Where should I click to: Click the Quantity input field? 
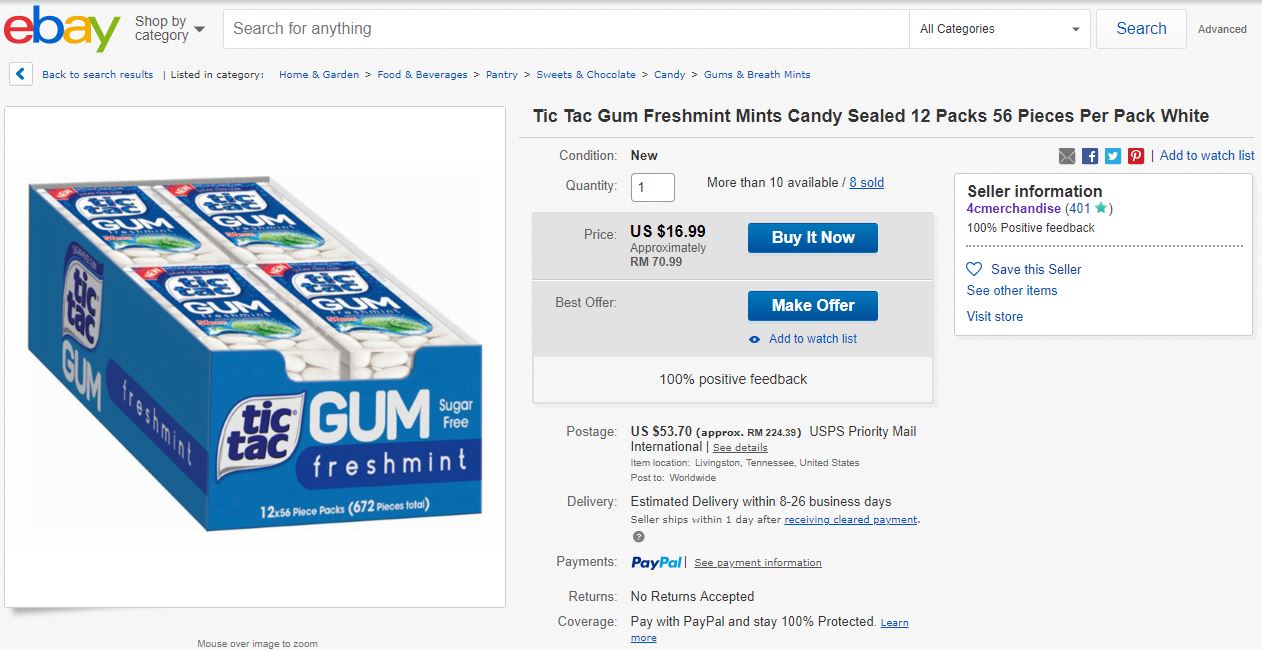coord(652,187)
